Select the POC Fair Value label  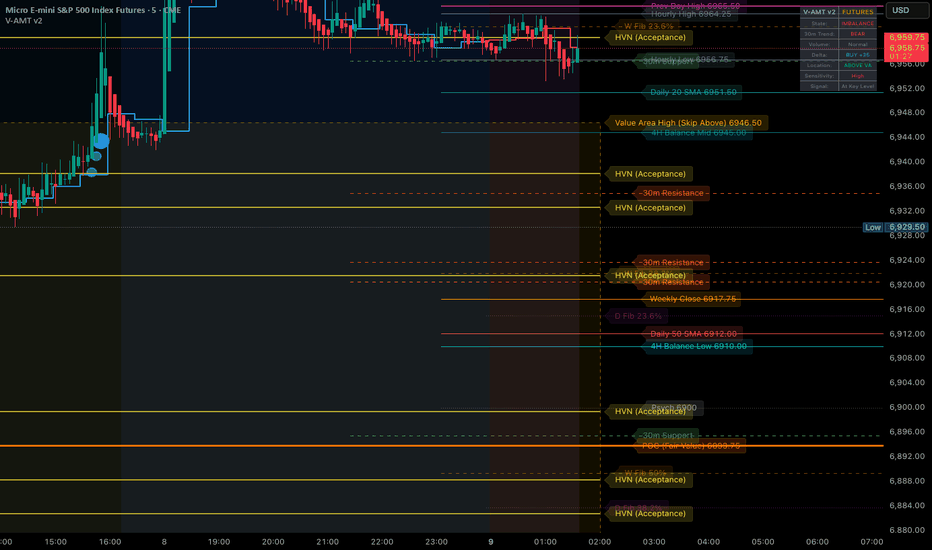(691, 446)
